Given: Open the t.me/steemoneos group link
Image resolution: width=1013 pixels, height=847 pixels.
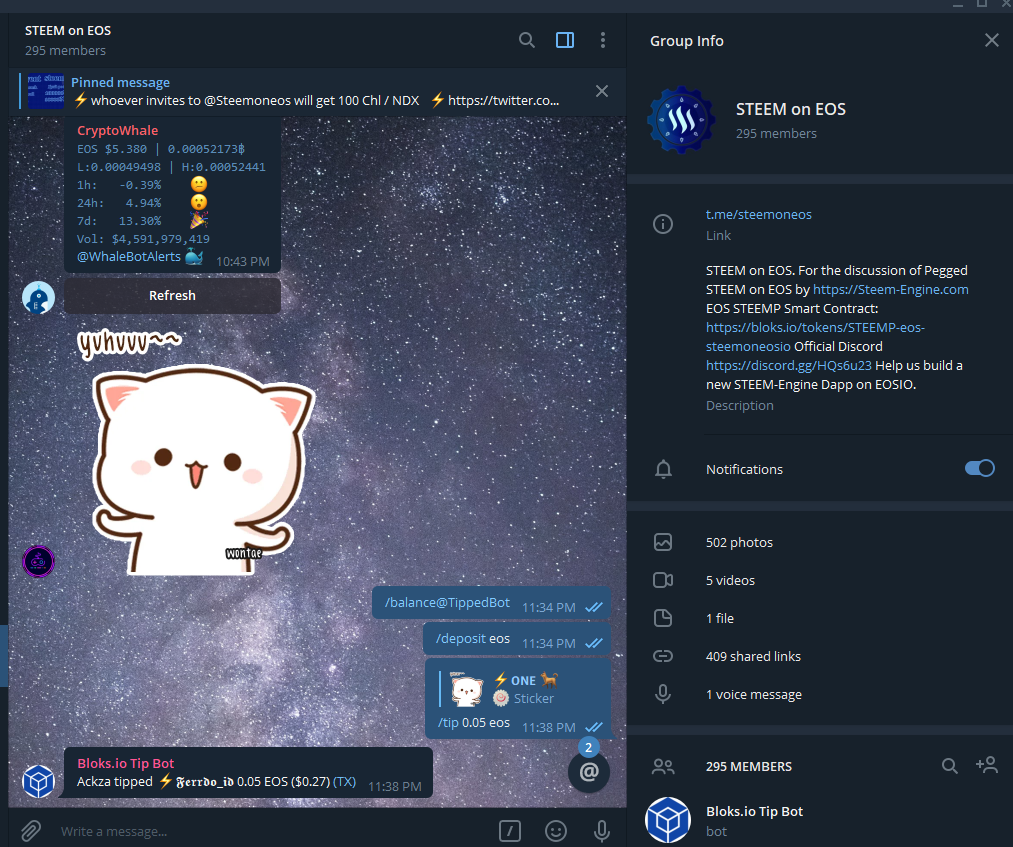Looking at the screenshot, I should coord(758,214).
